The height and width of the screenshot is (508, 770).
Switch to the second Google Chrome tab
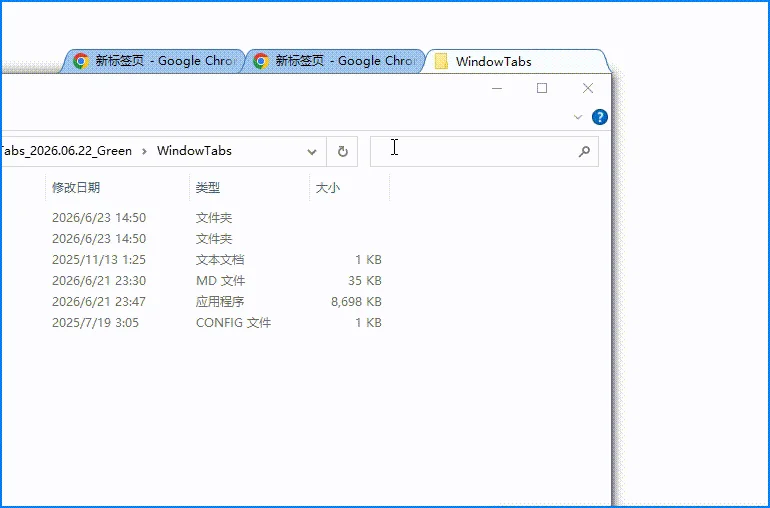333,61
